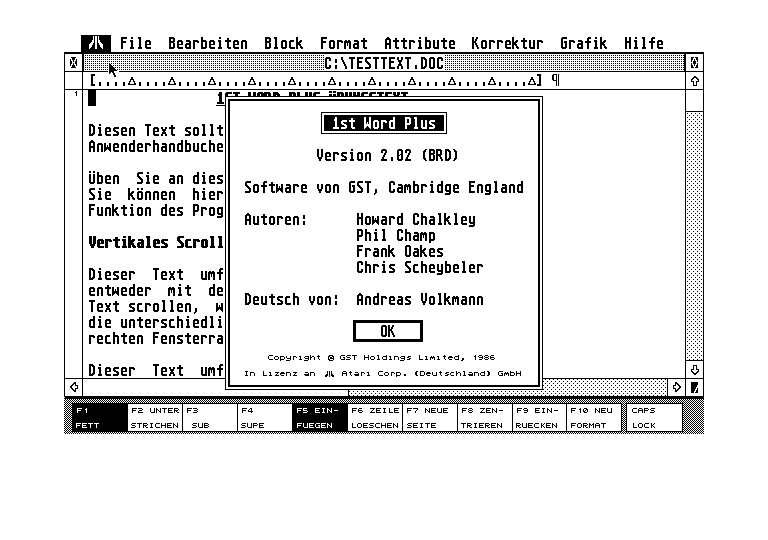Click the scroll down arrow
768x540 pixels.
pos(694,370)
